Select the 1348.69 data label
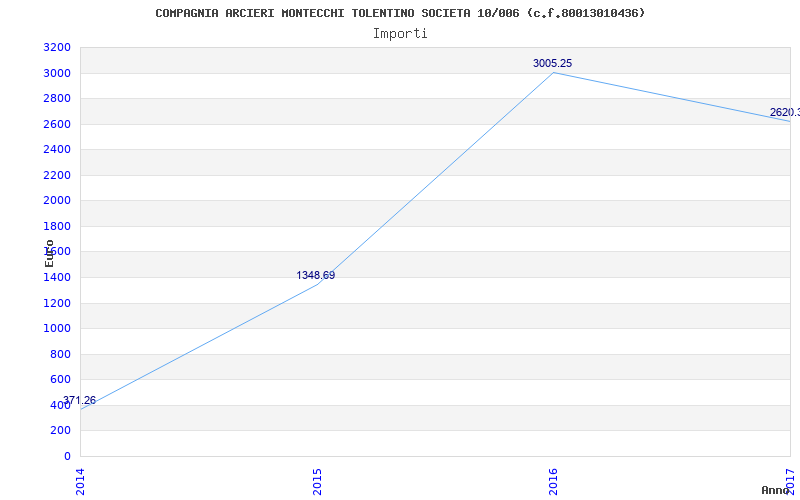The image size is (800, 500). click(x=316, y=276)
